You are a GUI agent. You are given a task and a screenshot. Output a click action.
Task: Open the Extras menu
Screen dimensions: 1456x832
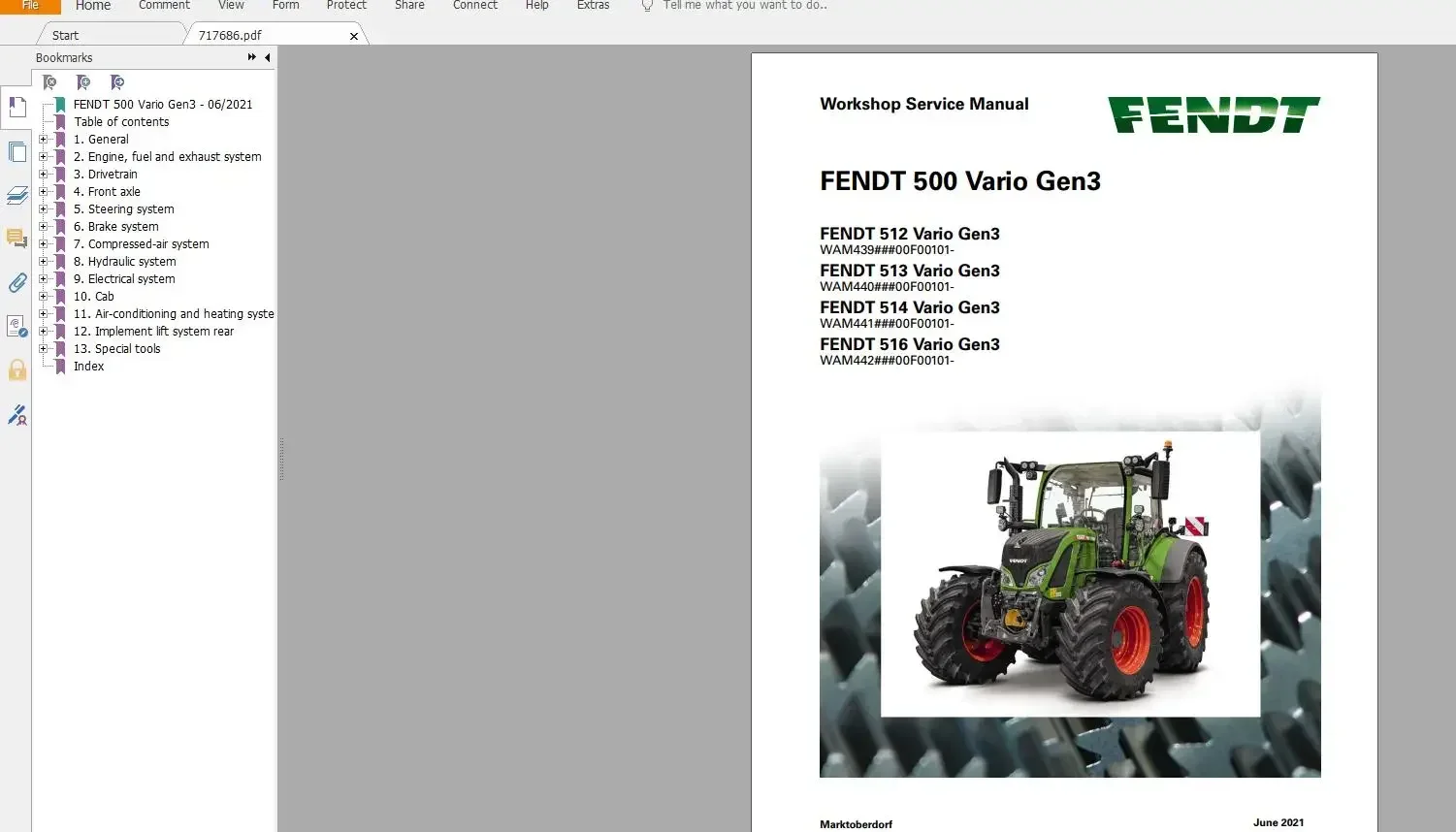[x=593, y=6]
